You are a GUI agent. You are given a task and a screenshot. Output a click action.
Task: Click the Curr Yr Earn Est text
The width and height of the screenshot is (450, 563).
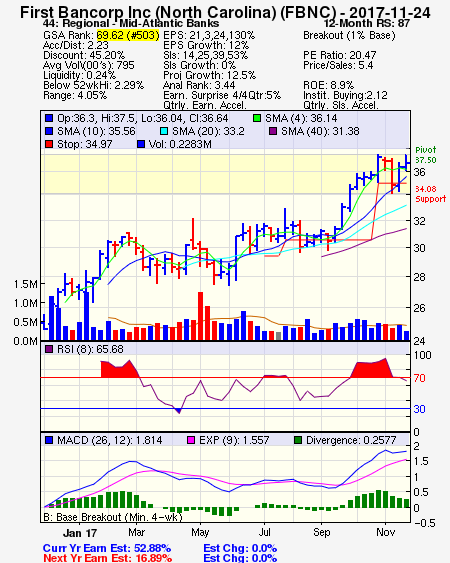[107, 548]
